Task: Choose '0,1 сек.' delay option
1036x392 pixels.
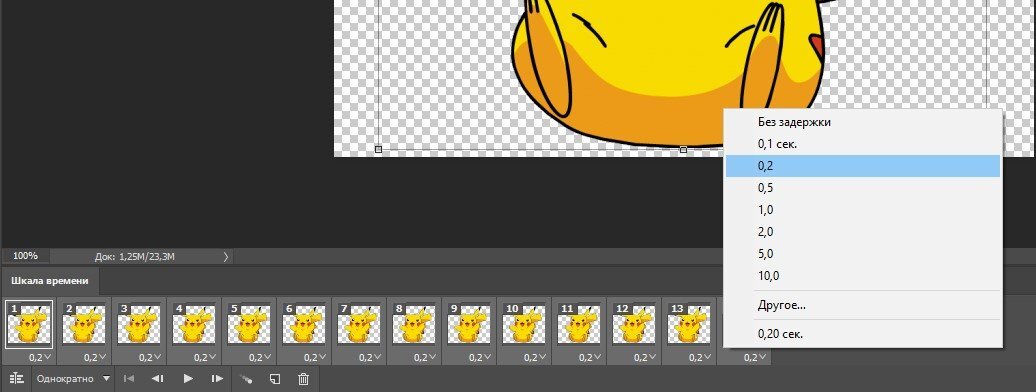Action: pos(862,144)
